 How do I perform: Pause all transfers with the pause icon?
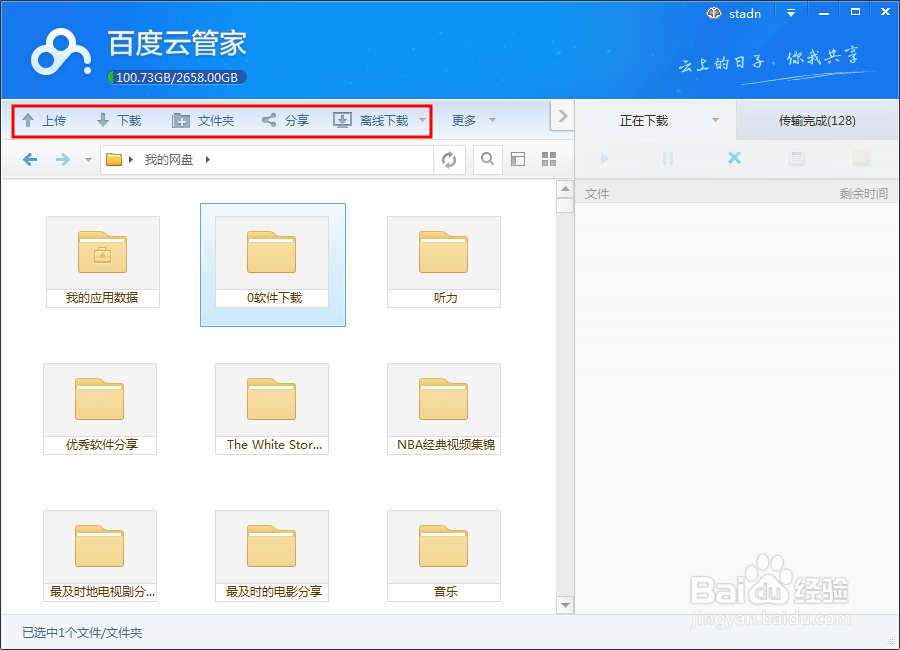point(666,158)
